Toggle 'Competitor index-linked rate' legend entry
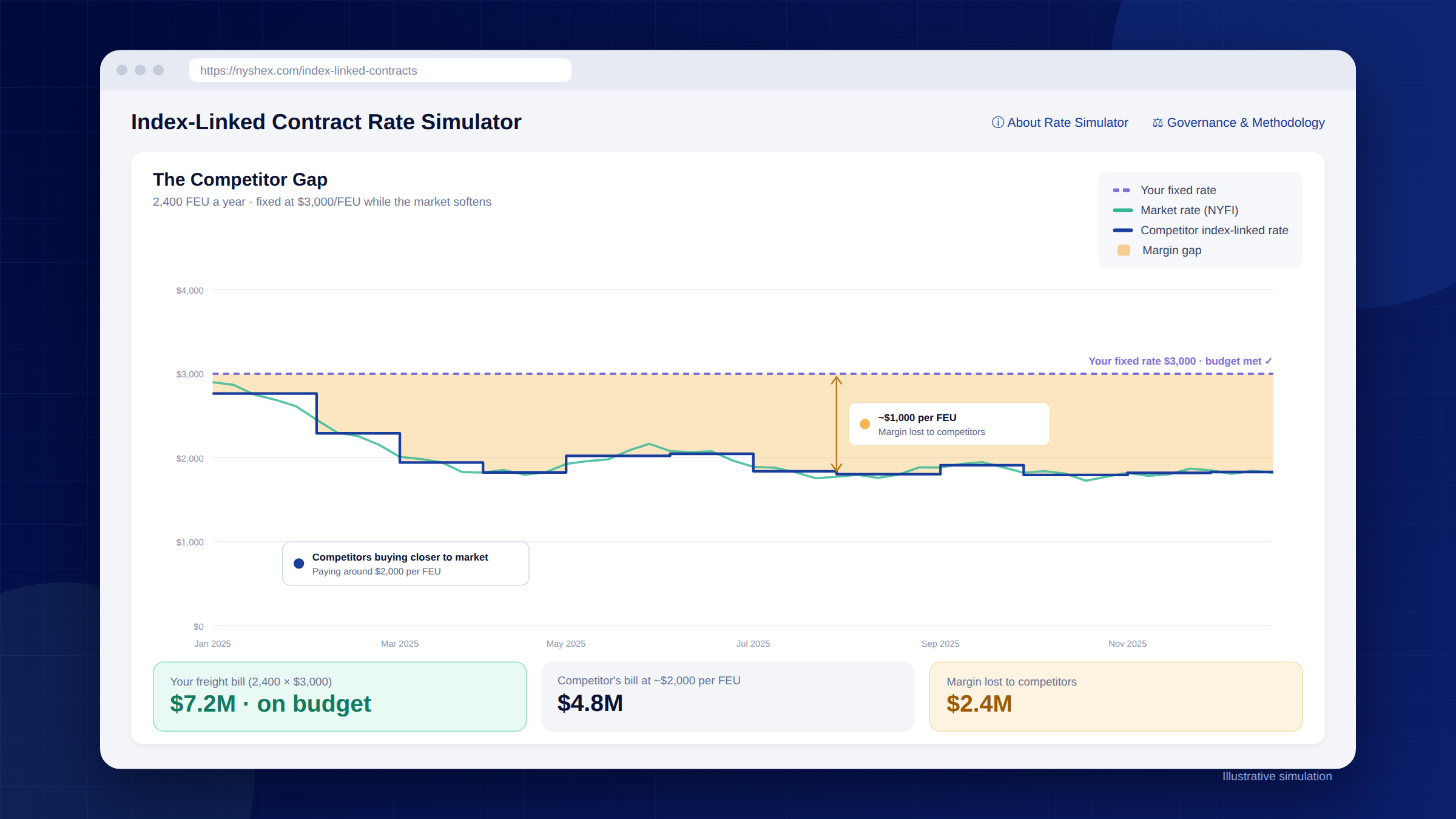 point(1200,230)
